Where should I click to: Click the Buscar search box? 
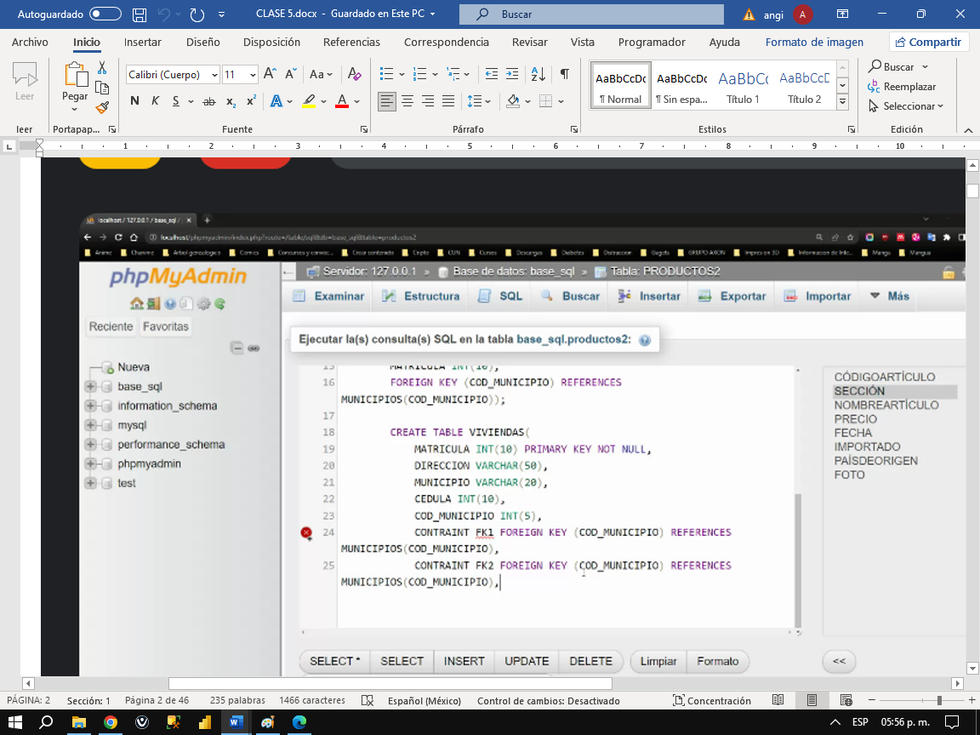click(591, 14)
